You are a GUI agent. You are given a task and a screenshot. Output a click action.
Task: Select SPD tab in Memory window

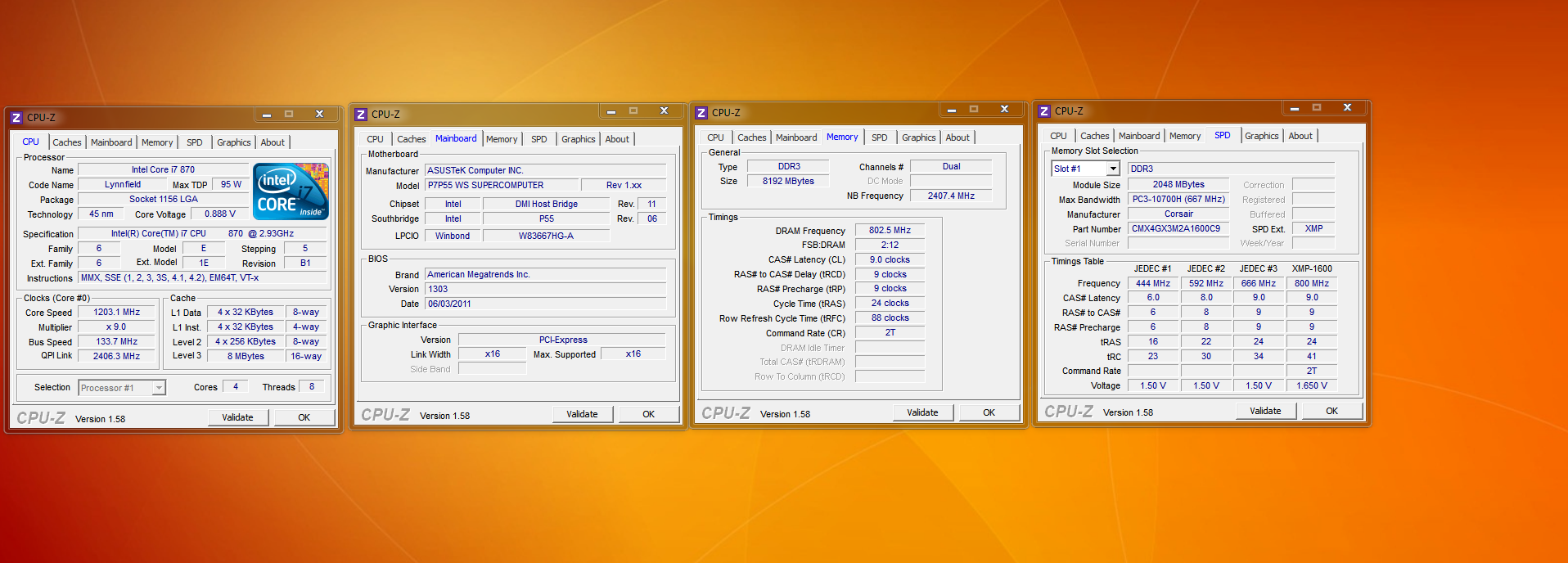[x=880, y=137]
